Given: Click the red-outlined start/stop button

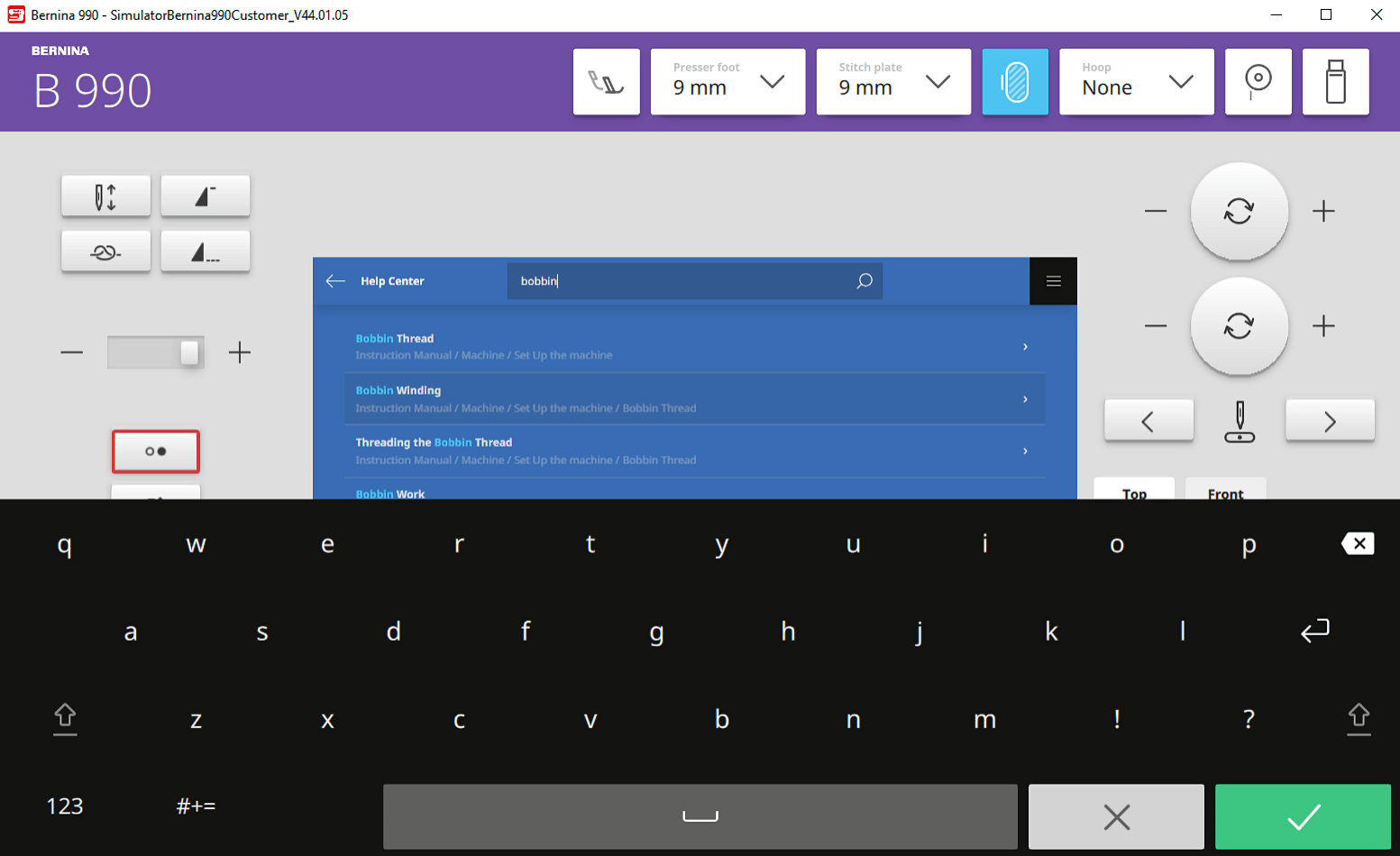Looking at the screenshot, I should 156,451.
